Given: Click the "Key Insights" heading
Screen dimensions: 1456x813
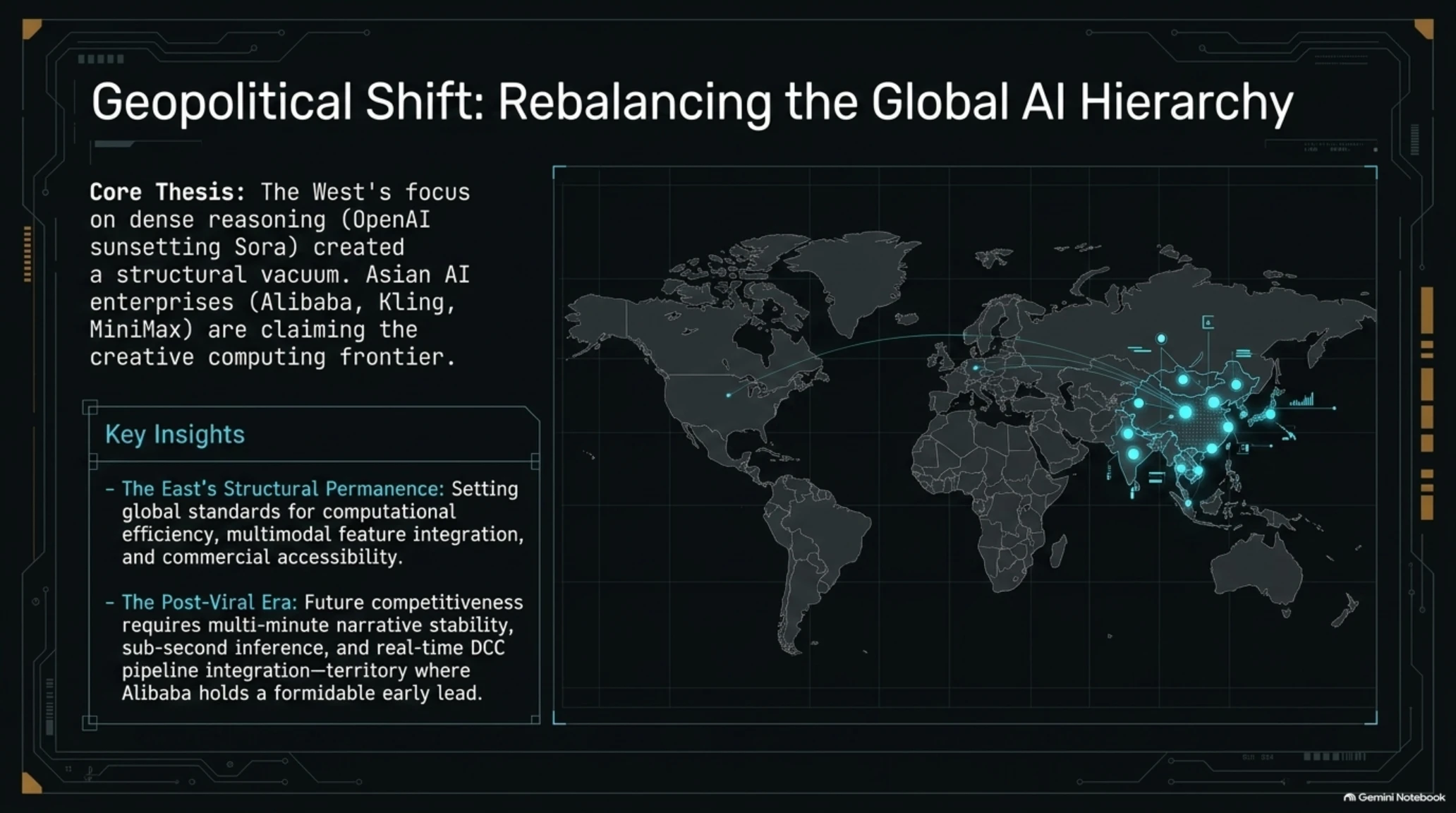Looking at the screenshot, I should 175,434.
